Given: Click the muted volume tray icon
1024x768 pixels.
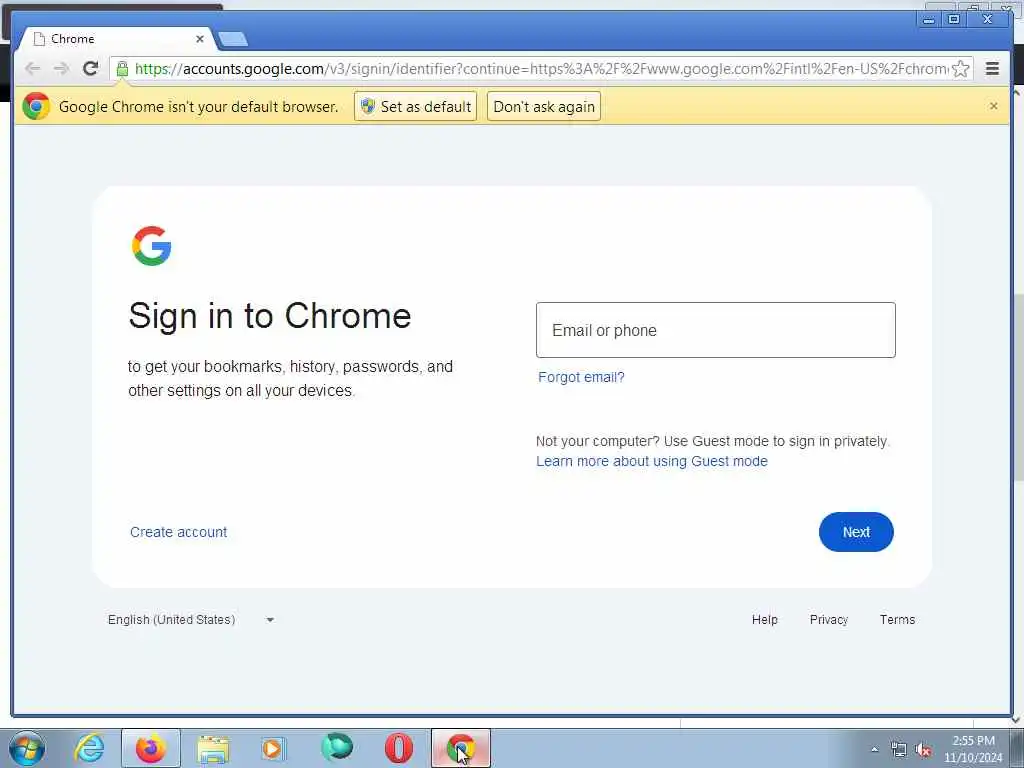Looking at the screenshot, I should pos(923,750).
